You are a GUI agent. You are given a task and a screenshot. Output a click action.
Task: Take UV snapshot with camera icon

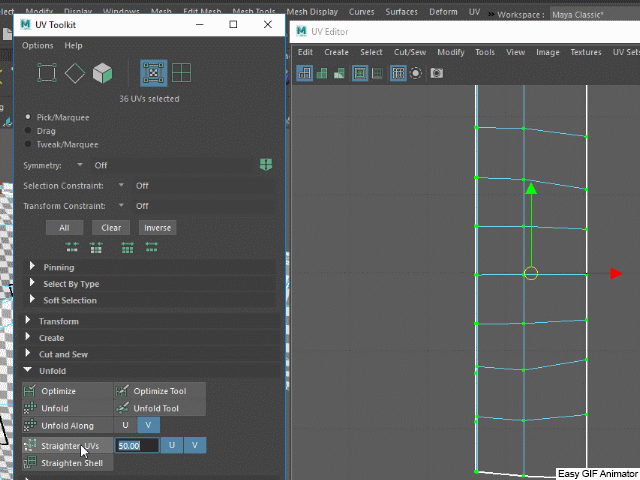click(436, 73)
